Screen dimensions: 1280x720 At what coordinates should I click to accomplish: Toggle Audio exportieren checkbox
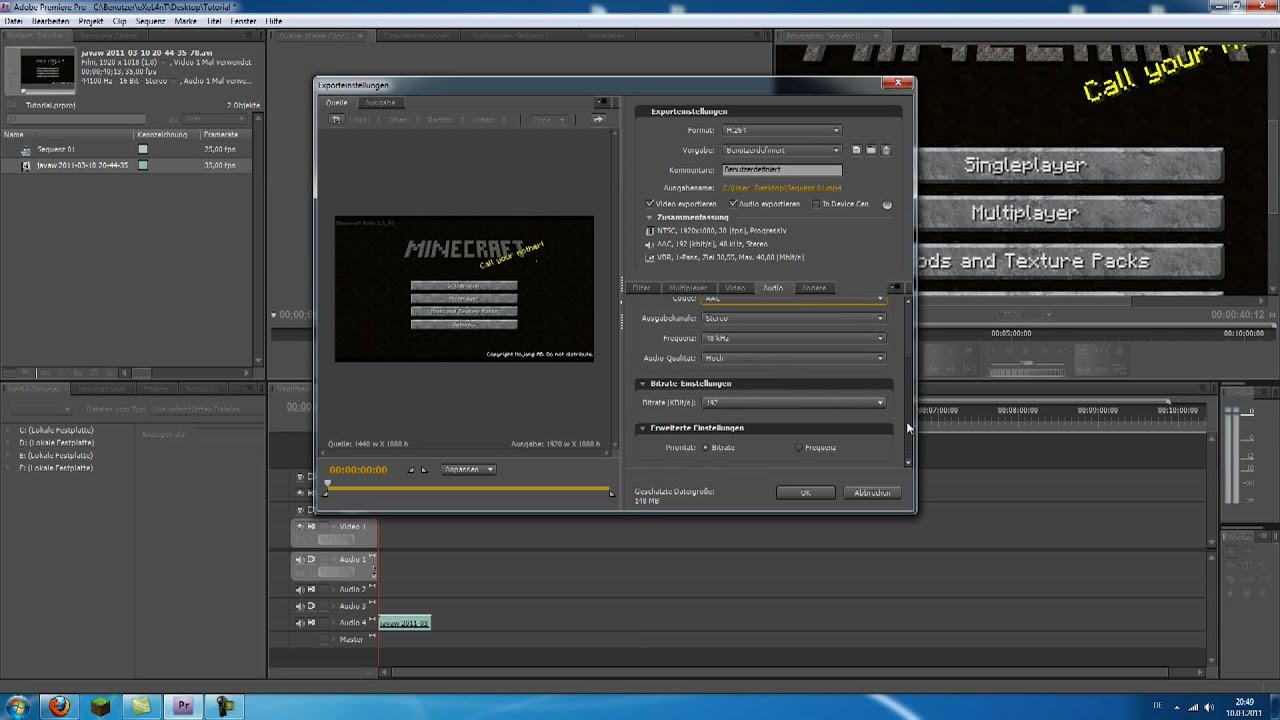click(x=733, y=204)
